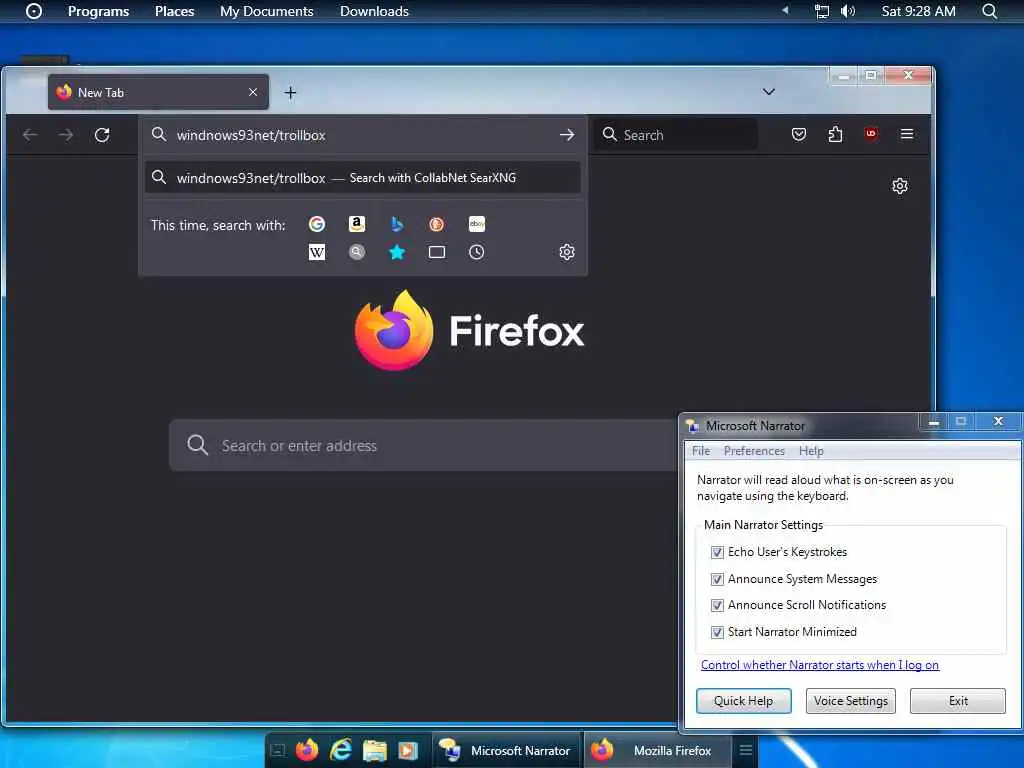The image size is (1024, 768).
Task: Select Amazon search engine icon
Action: pyautogui.click(x=357, y=224)
